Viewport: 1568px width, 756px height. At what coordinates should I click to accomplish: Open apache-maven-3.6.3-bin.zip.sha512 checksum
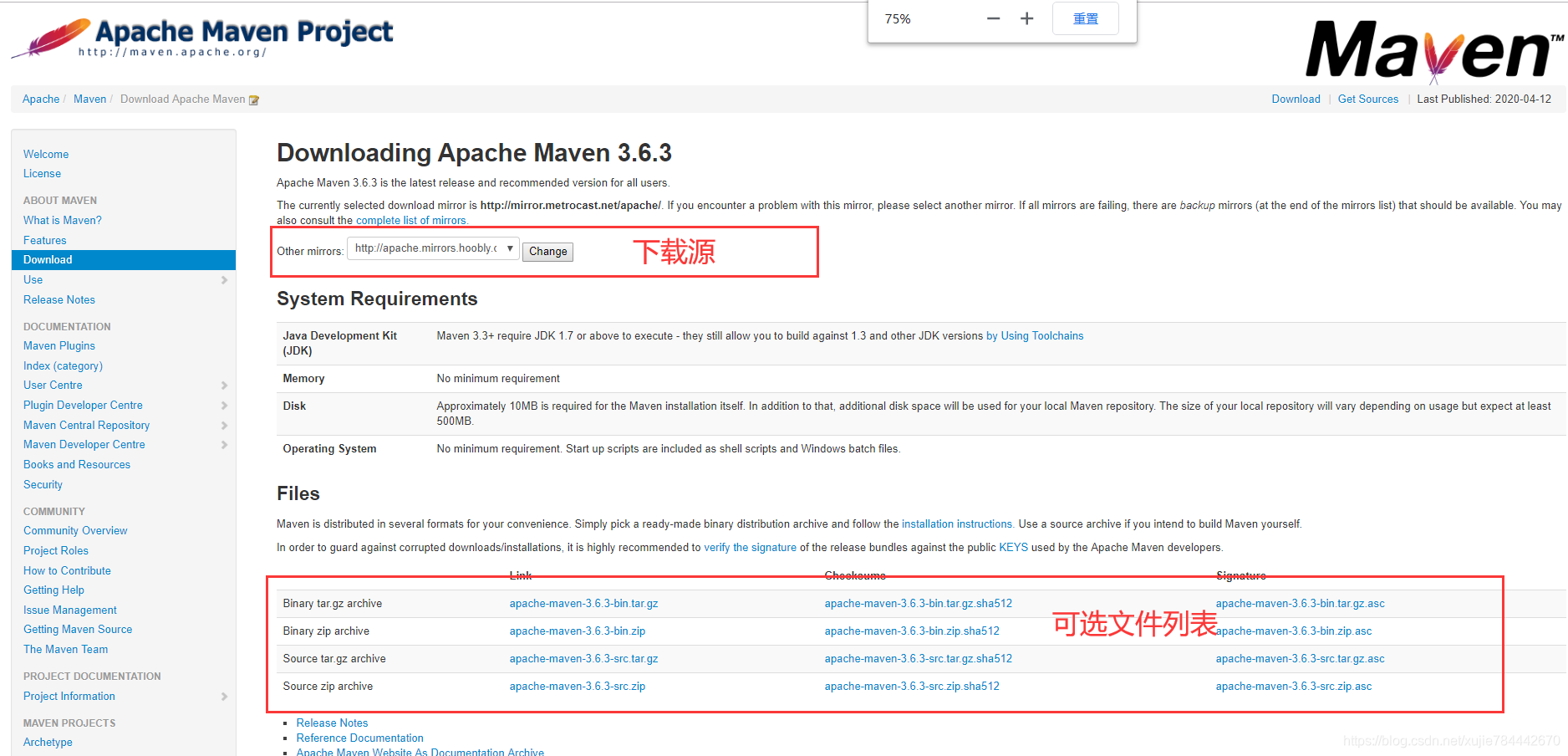point(912,631)
